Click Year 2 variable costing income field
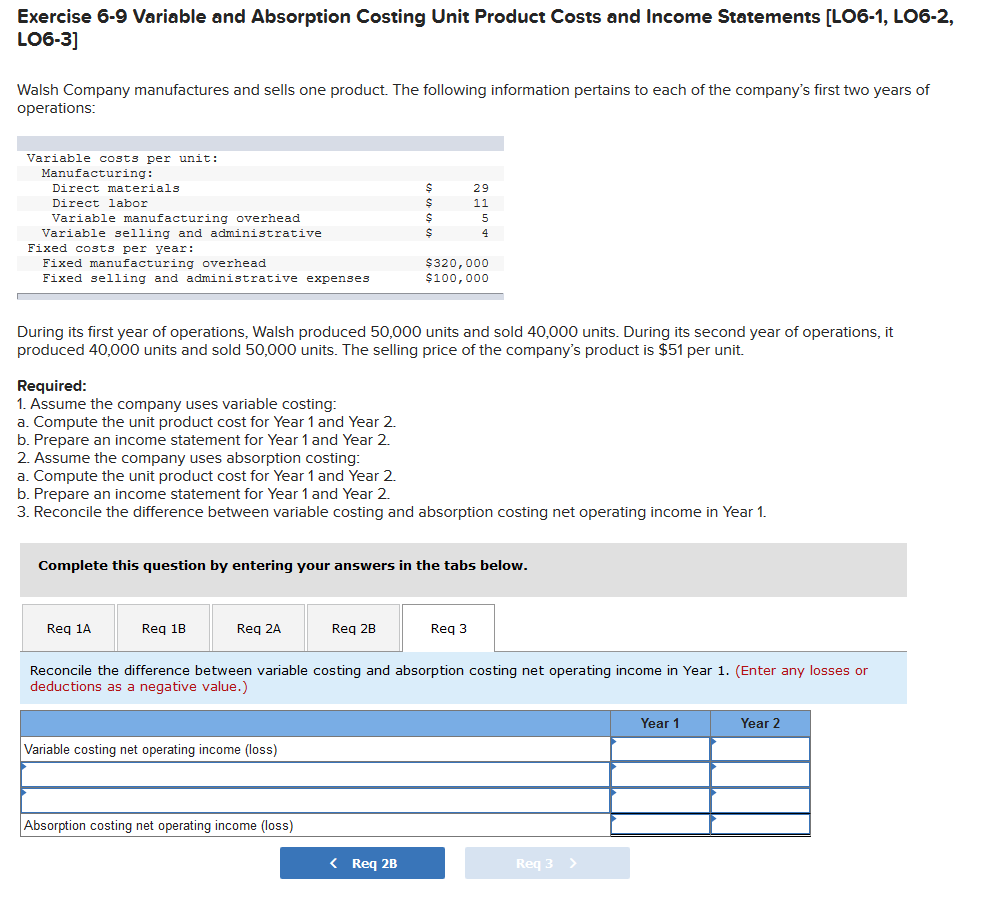 pos(761,749)
